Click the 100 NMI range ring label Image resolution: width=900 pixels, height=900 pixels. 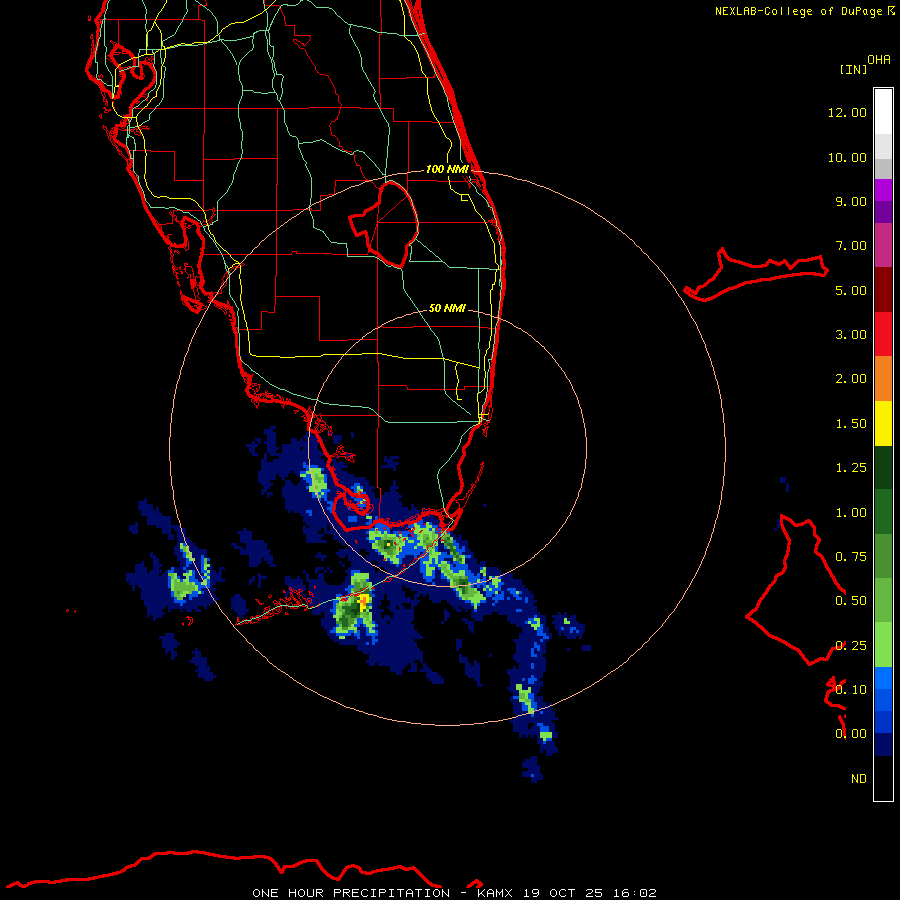tap(447, 169)
